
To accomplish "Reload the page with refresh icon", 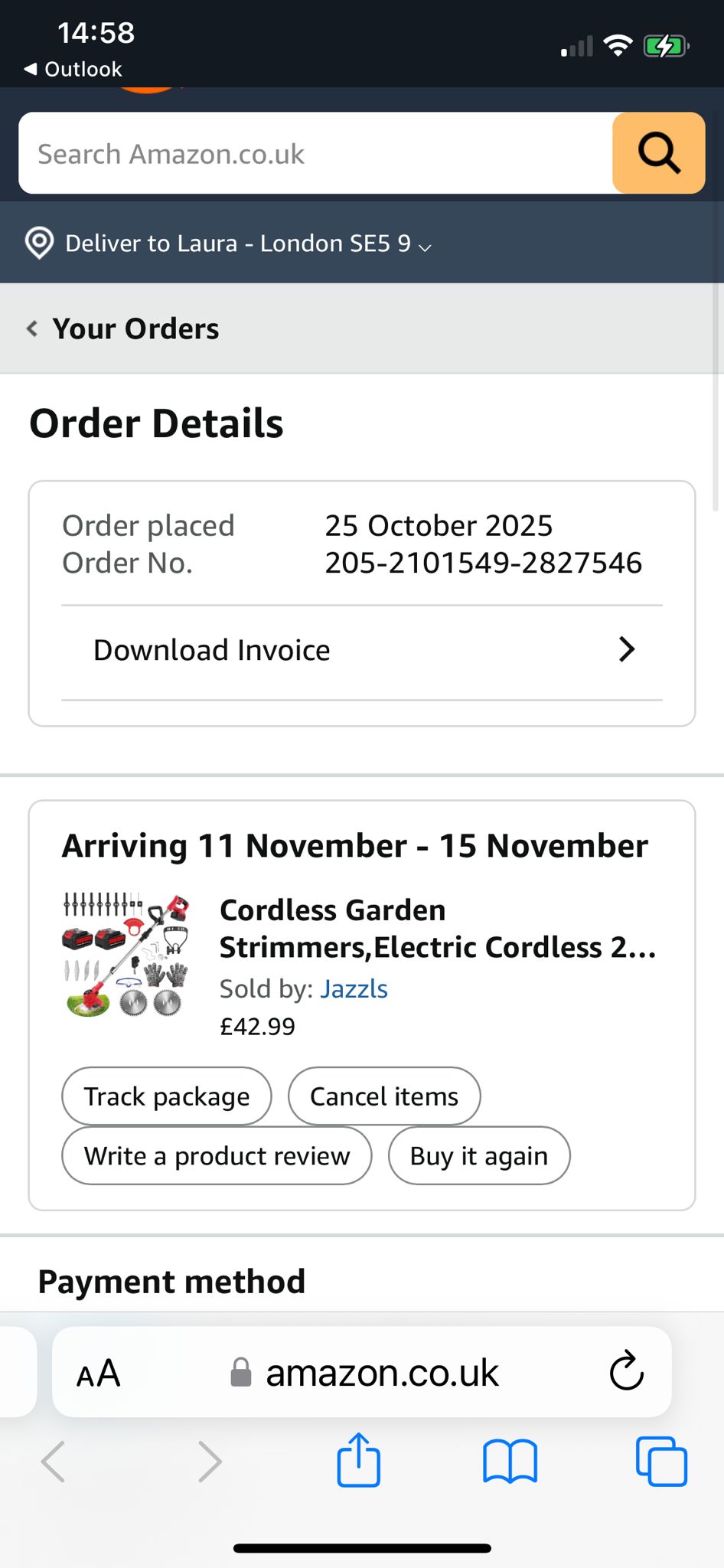I will (626, 1372).
